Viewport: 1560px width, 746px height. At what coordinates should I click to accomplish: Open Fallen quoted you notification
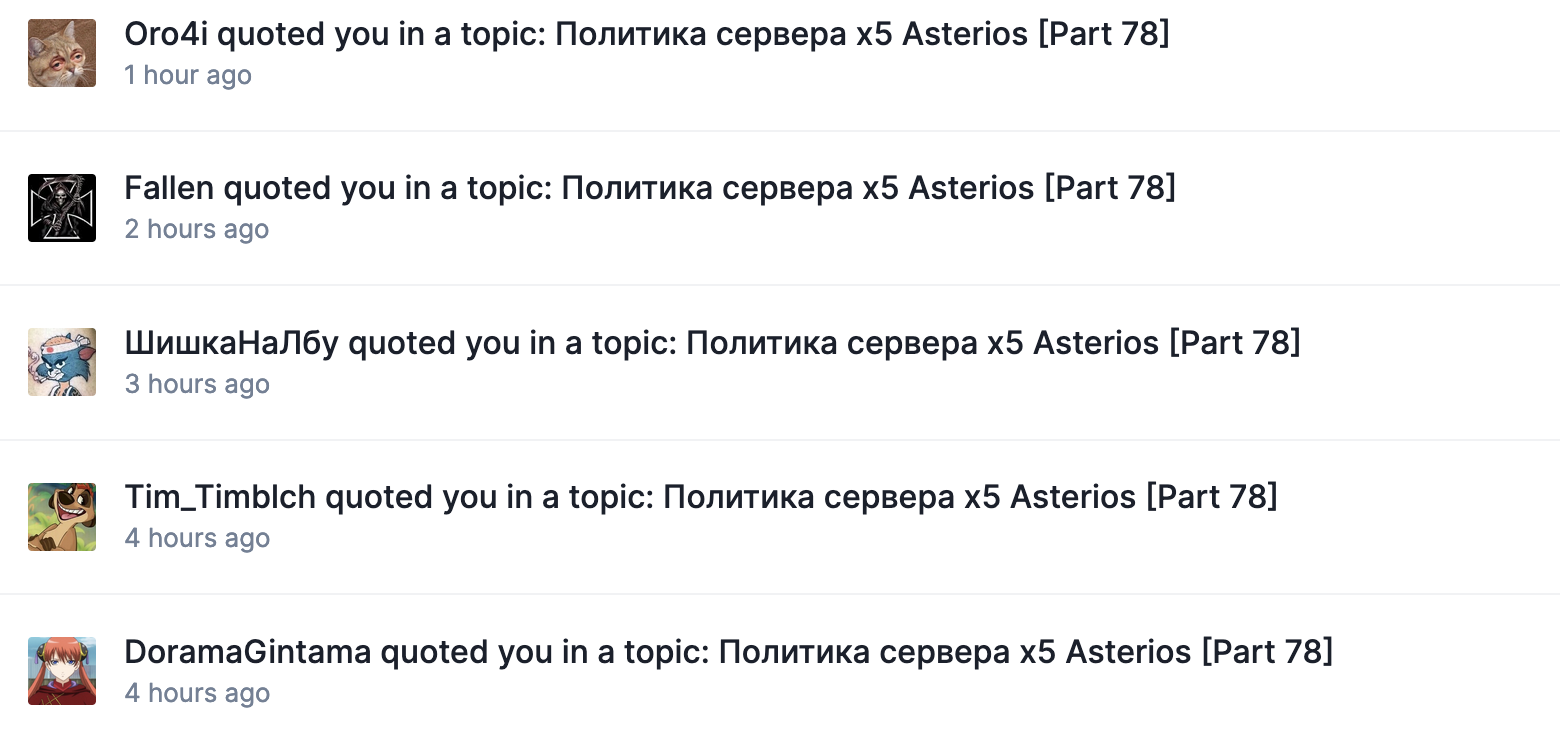pyautogui.click(x=780, y=208)
